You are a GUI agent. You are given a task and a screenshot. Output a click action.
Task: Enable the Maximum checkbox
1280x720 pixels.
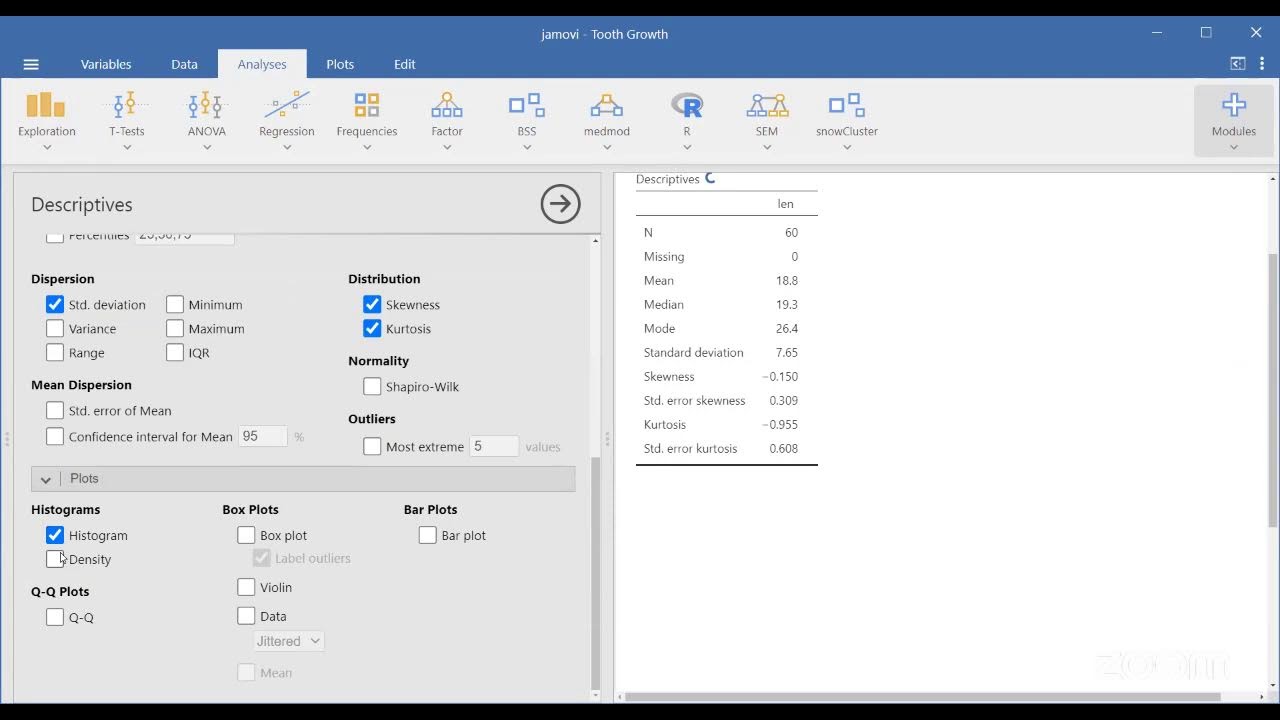tap(175, 329)
